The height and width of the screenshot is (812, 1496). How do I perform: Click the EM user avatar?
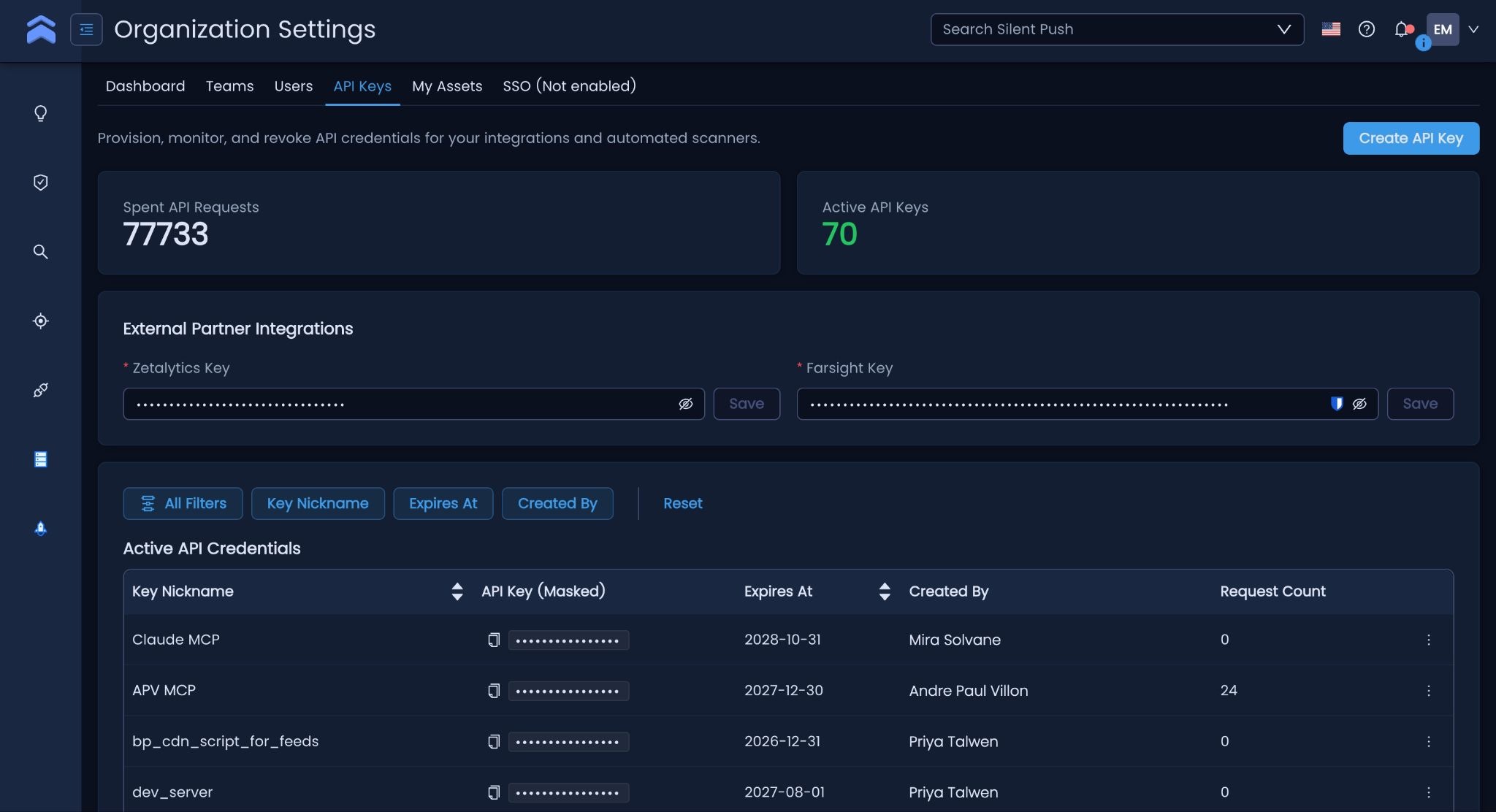(1443, 29)
